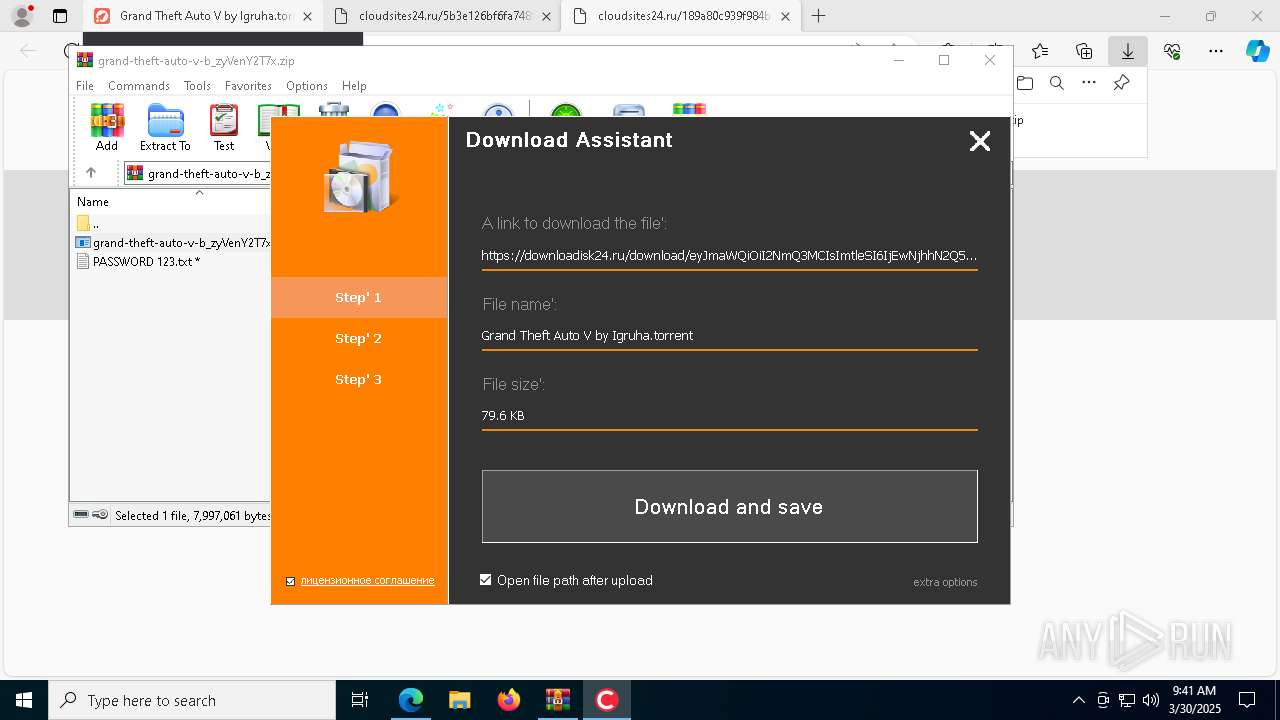Click Download and save button

[729, 507]
